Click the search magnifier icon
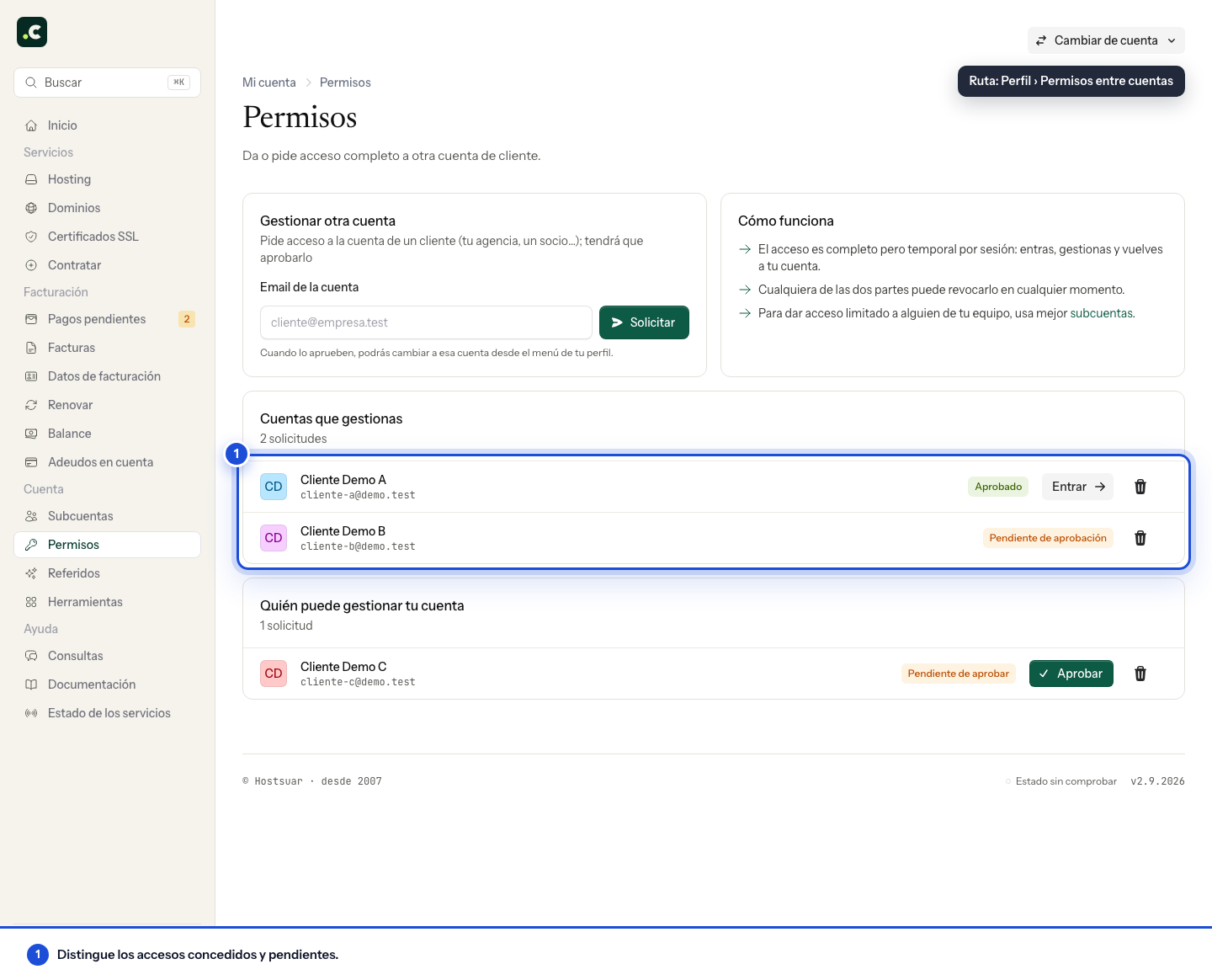The image size is (1212, 980). [x=31, y=83]
